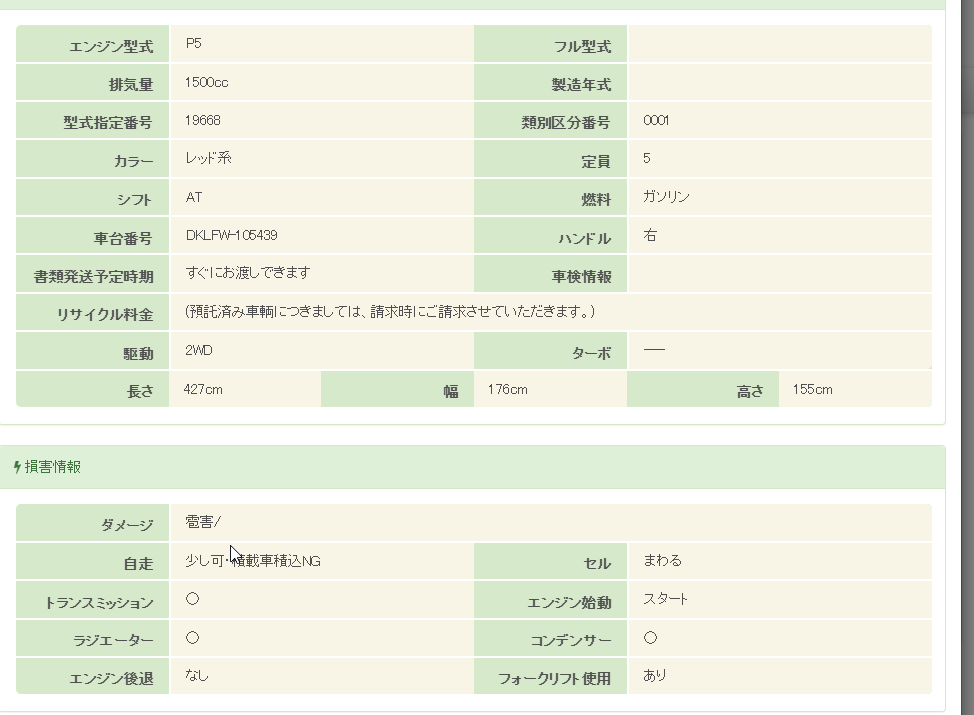Click the 類別区分番号 value 0001
This screenshot has height=715, width=974.
point(656,121)
